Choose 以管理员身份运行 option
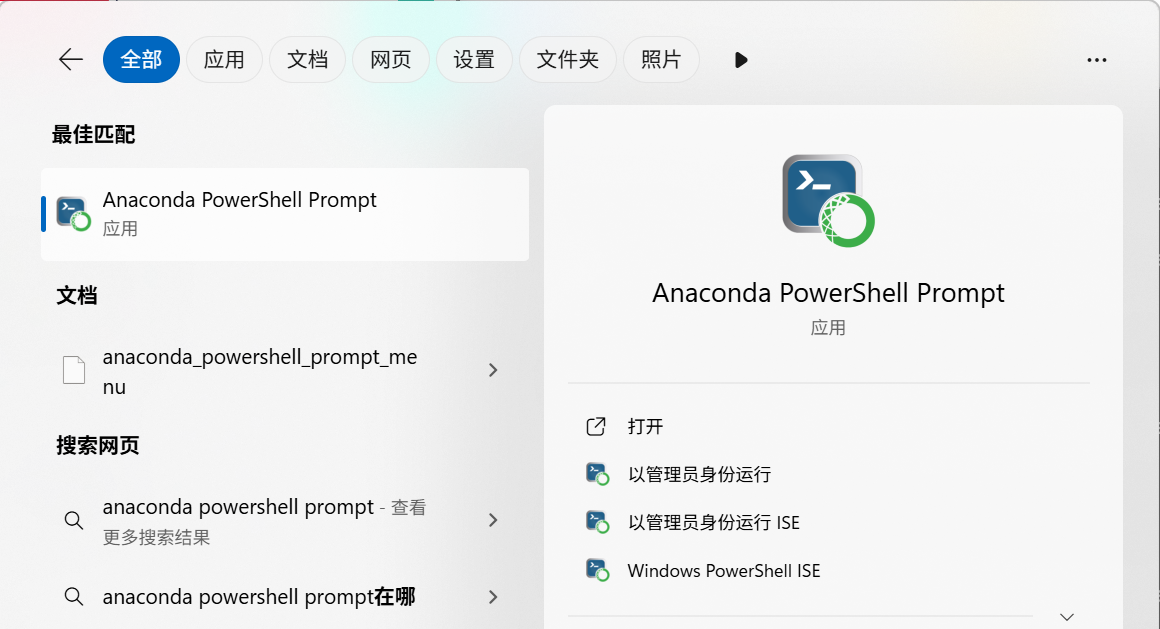Viewport: 1160px width, 629px height. click(x=699, y=474)
